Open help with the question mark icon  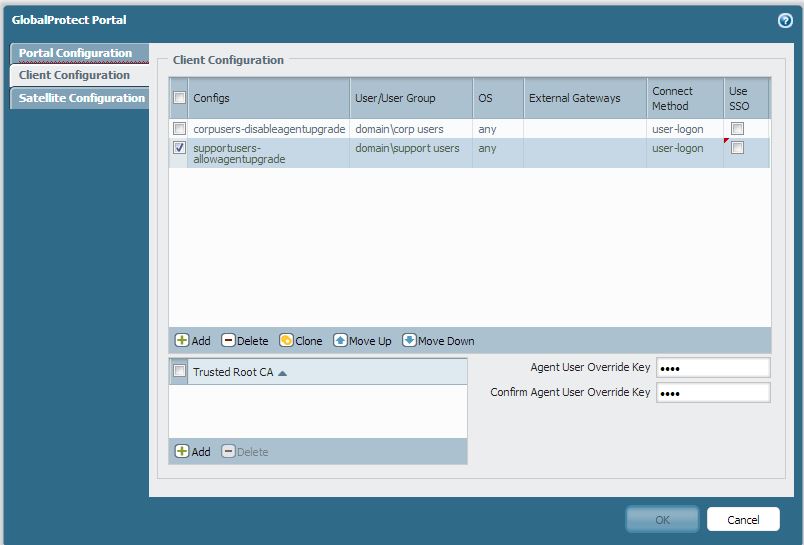pyautogui.click(x=785, y=20)
